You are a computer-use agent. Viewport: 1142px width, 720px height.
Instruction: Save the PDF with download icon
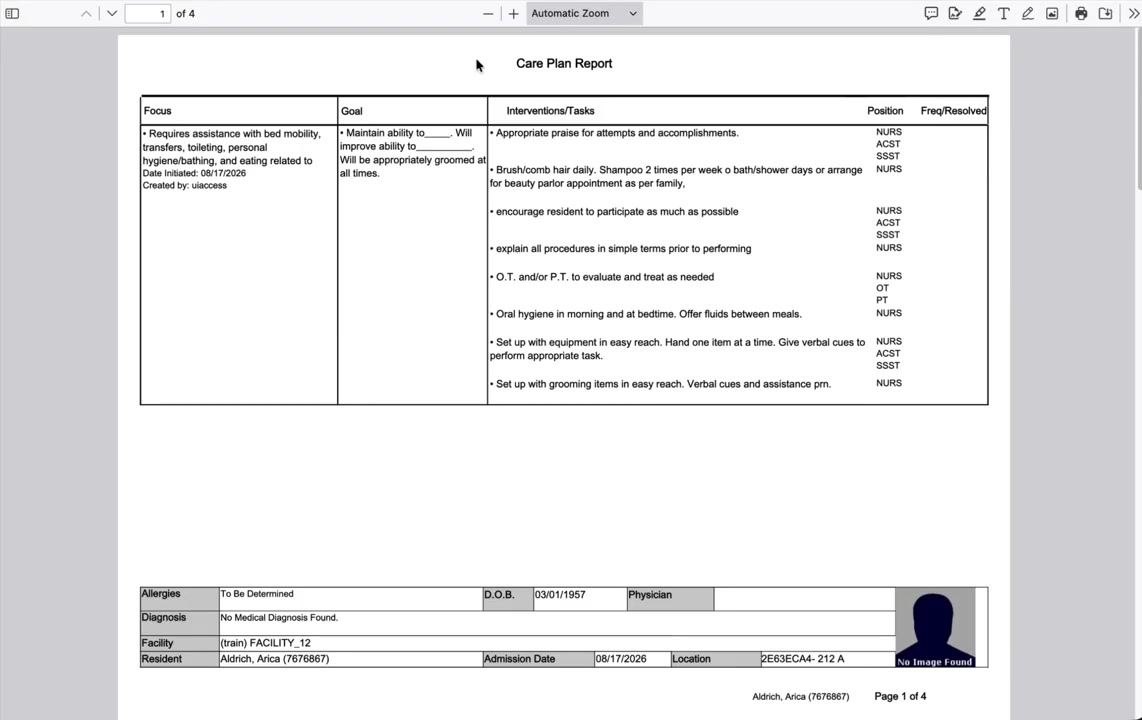point(1106,13)
